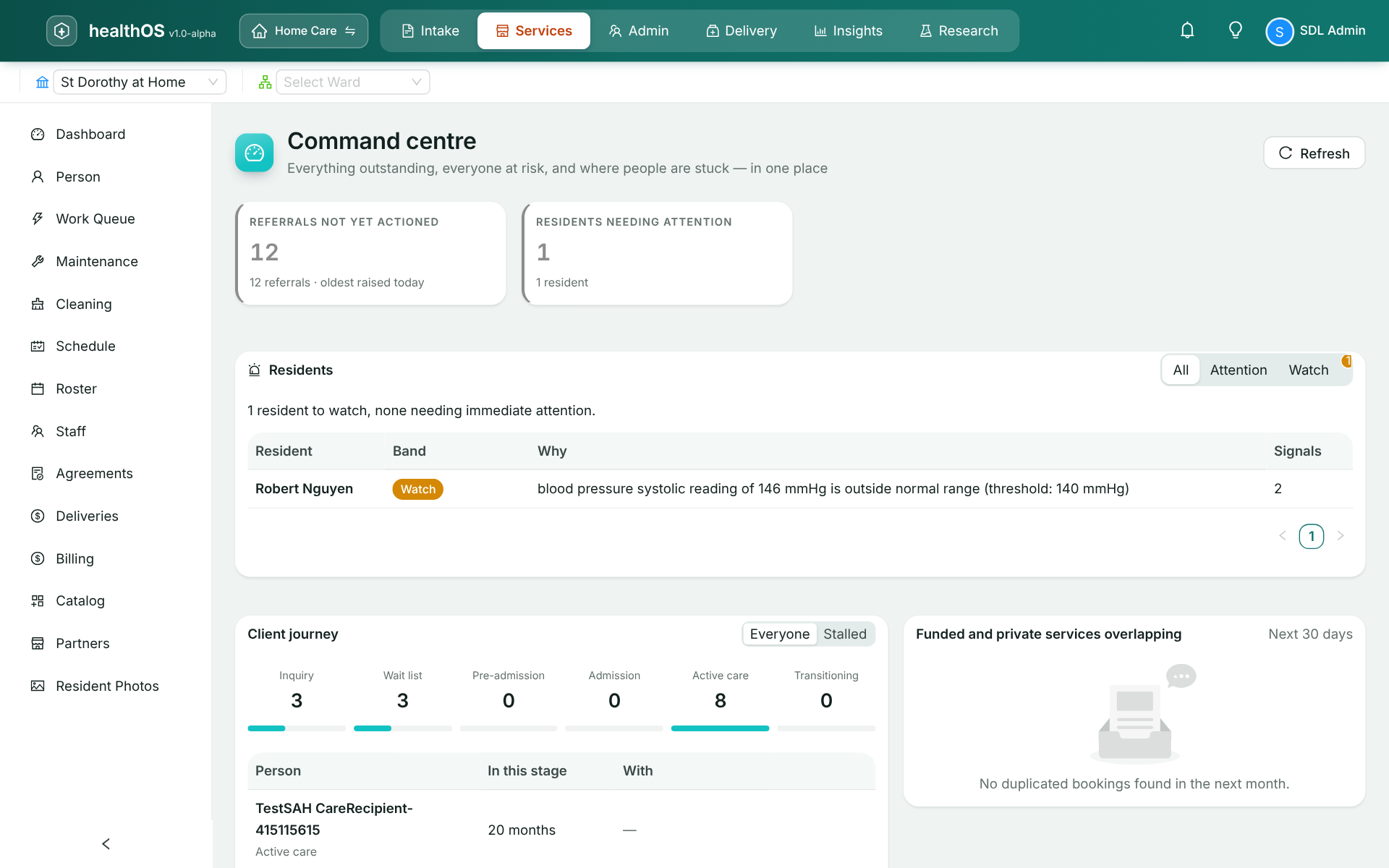The image size is (1389, 868).
Task: Show Everyone in client journey
Action: [x=779, y=634]
